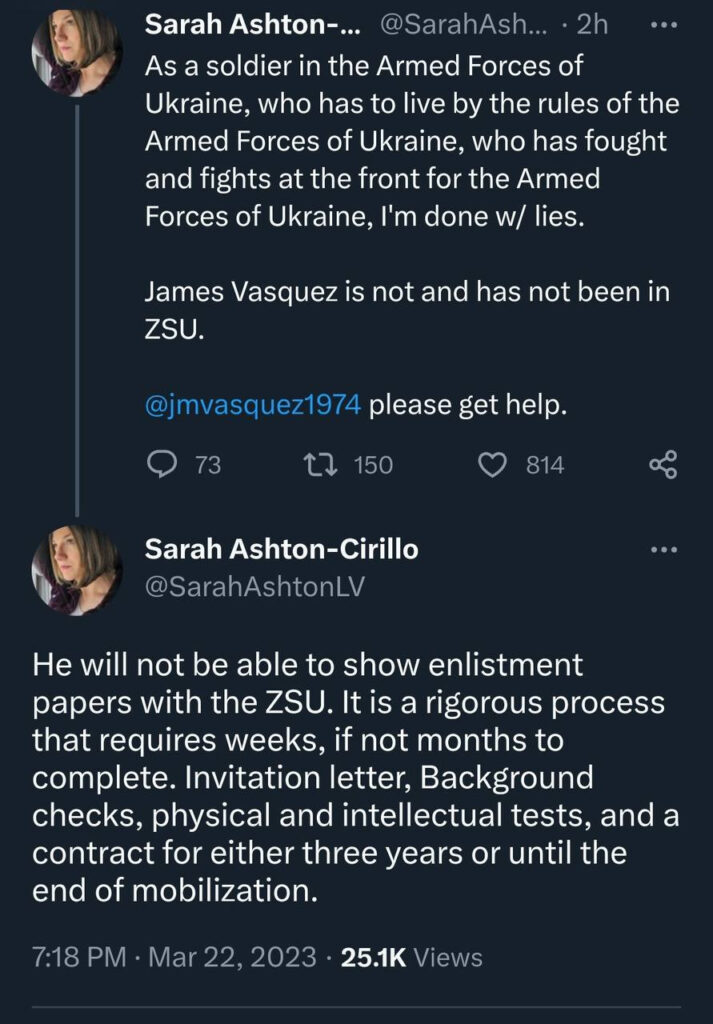Click the reply text about enlistment papers
Viewport: 713px width, 1024px height.
(x=350, y=775)
